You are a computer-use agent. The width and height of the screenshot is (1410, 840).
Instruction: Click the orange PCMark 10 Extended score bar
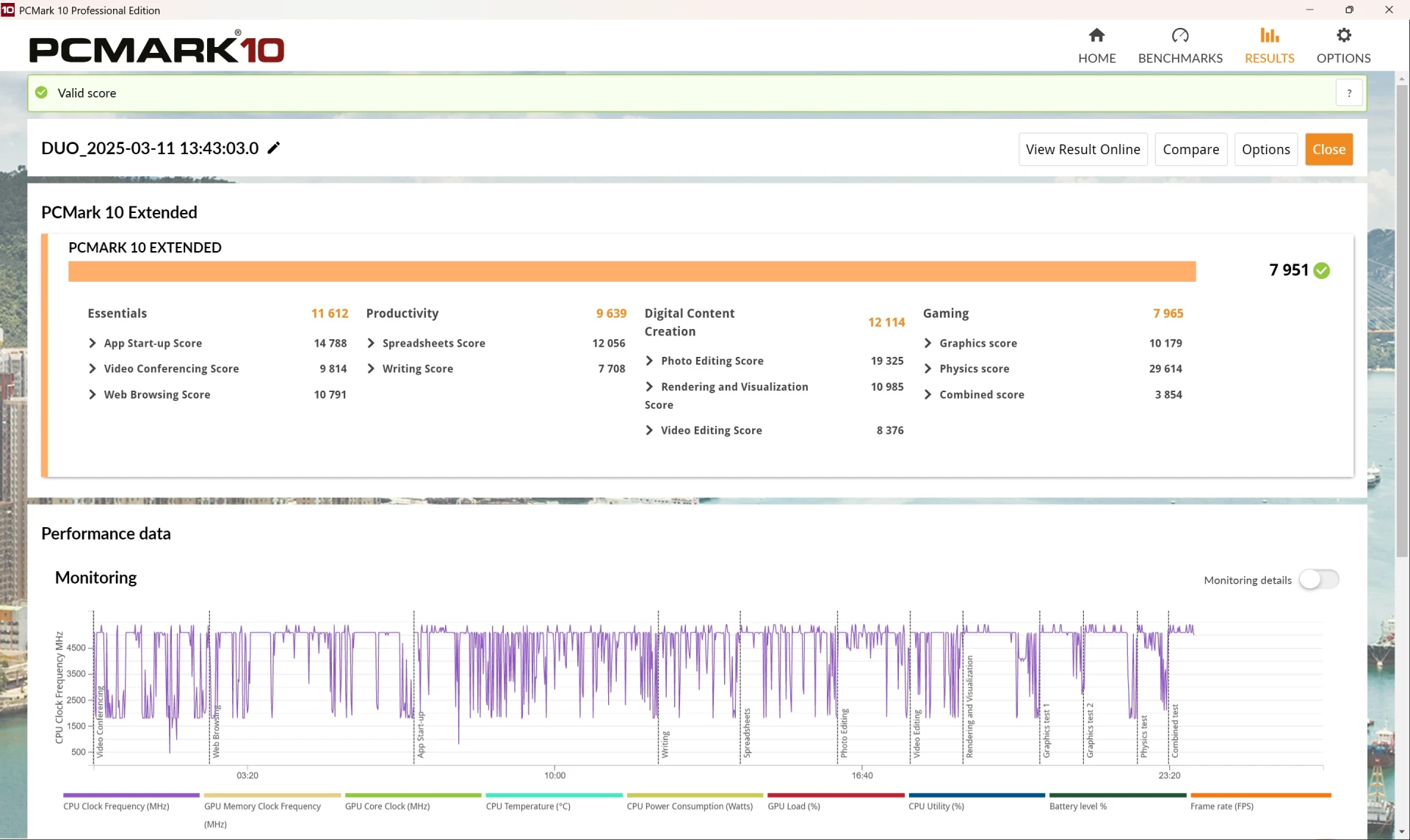tap(632, 271)
